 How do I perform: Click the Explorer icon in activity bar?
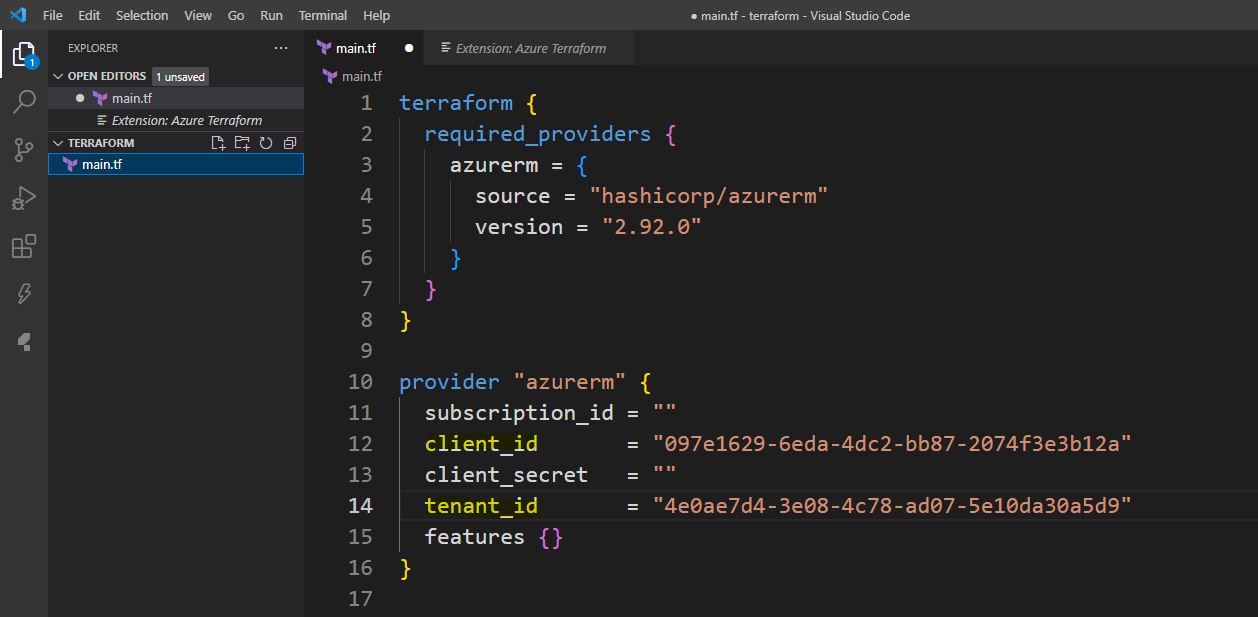[x=24, y=54]
